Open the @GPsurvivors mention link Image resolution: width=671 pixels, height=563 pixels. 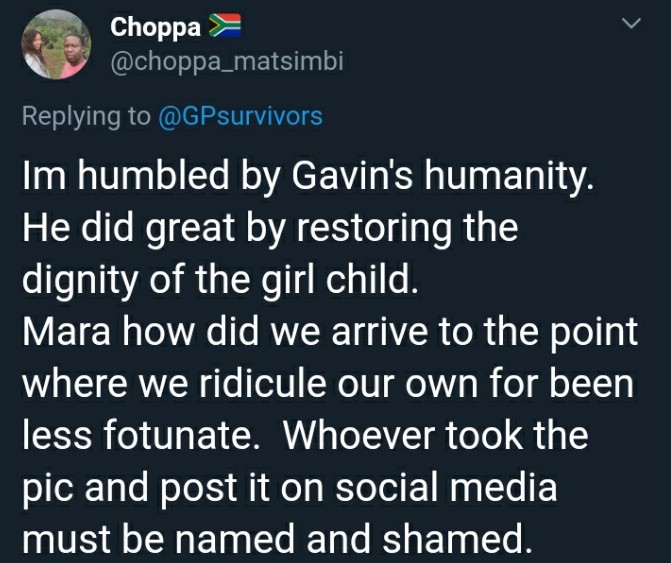tap(240, 116)
